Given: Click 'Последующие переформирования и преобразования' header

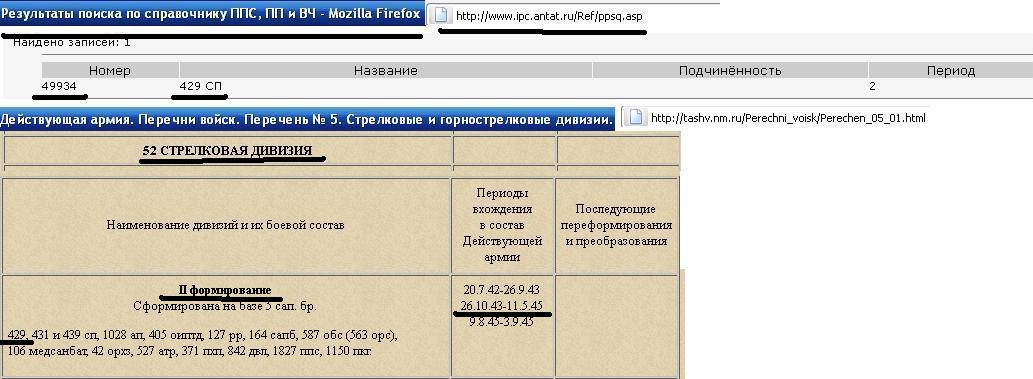Looking at the screenshot, I should click(616, 225).
